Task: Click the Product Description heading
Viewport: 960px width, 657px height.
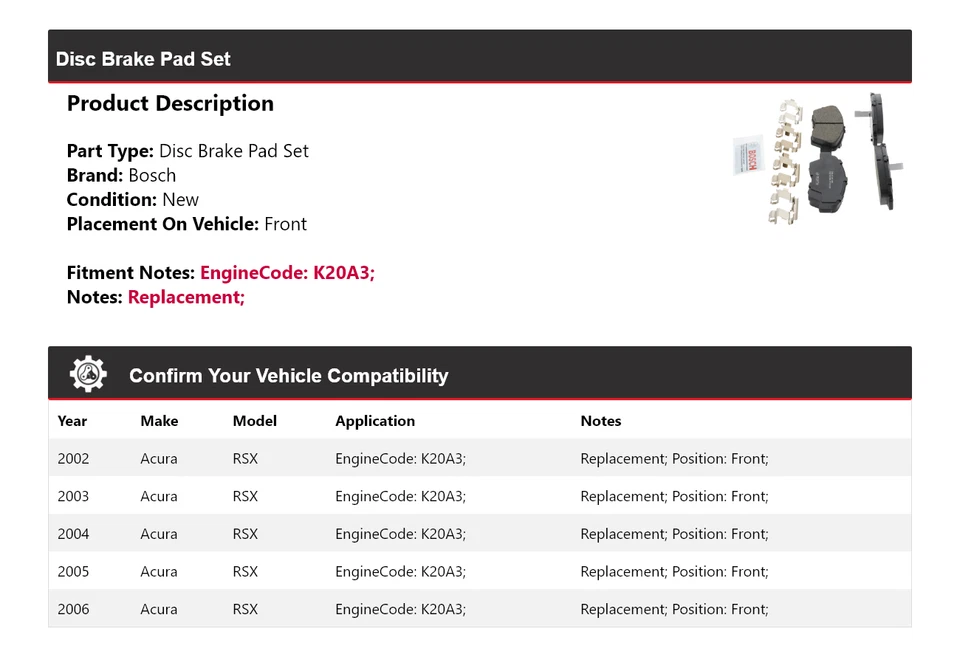Action: point(170,104)
